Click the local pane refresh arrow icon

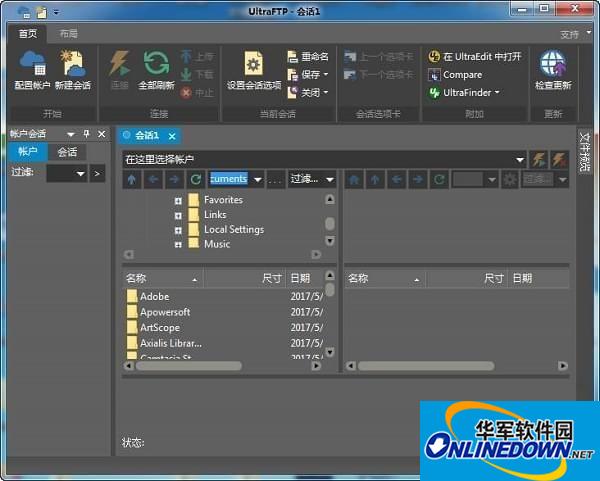196,179
